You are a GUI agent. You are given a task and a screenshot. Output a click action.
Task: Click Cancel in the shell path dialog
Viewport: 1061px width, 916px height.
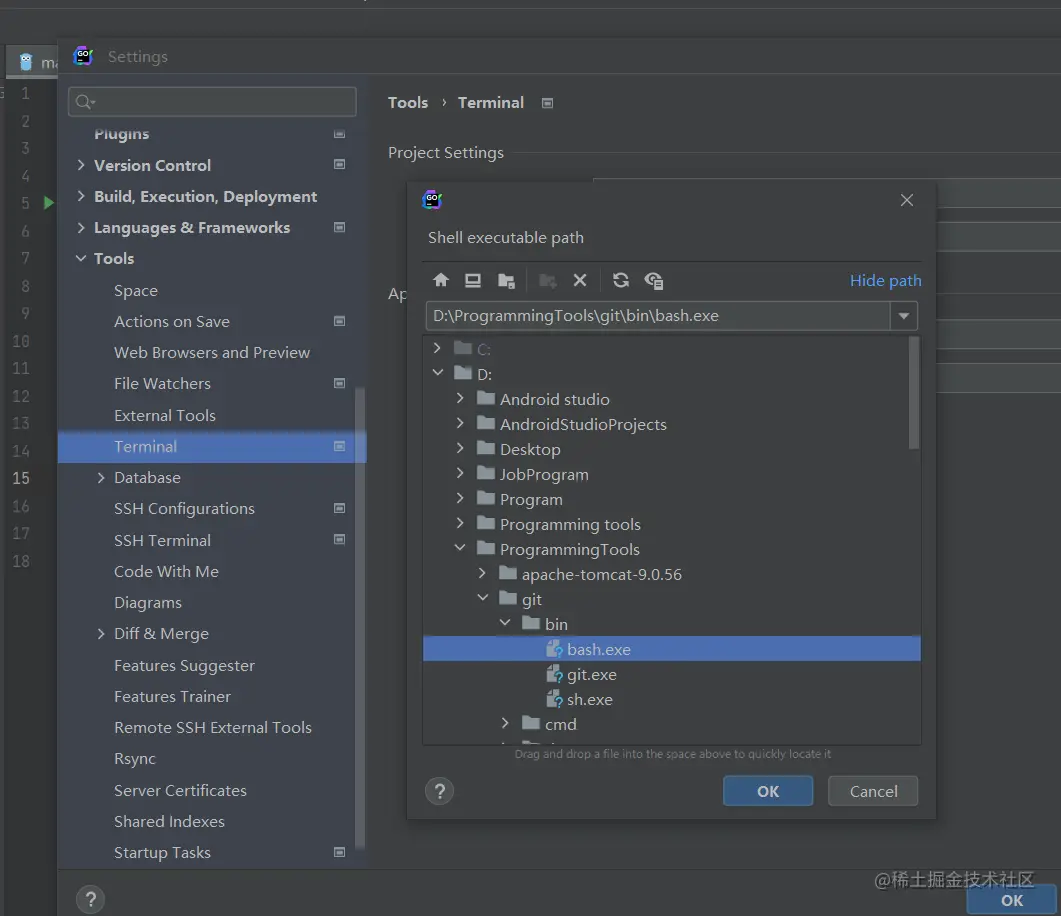click(874, 791)
